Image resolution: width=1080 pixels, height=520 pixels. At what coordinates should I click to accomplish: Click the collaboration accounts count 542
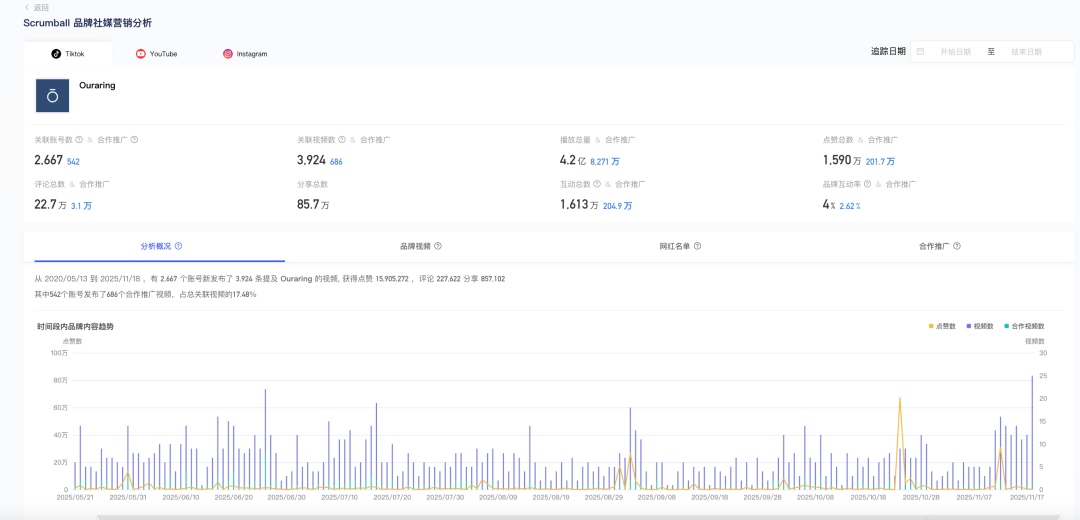[x=74, y=162]
